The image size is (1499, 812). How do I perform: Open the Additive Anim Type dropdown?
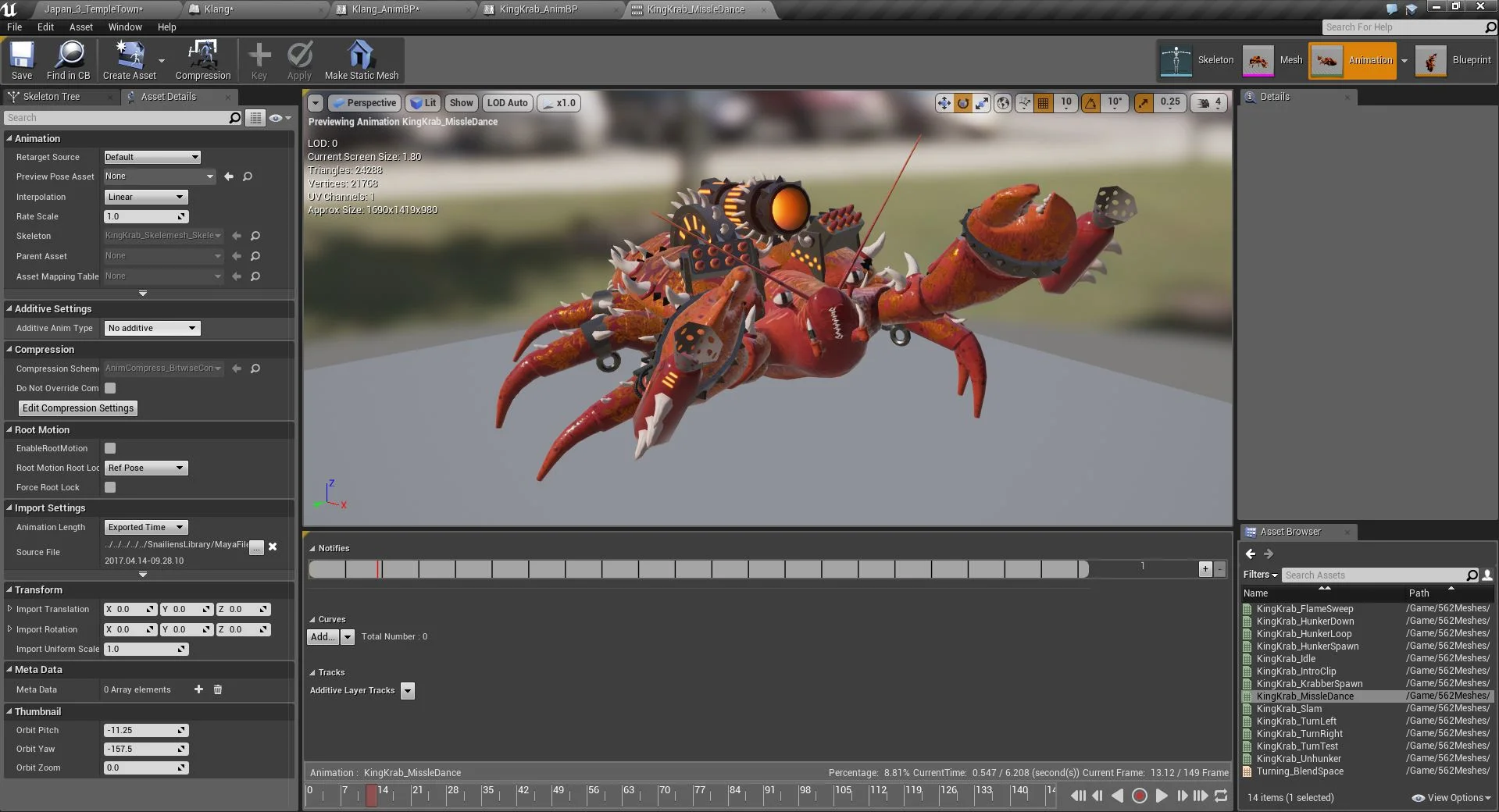click(x=152, y=328)
